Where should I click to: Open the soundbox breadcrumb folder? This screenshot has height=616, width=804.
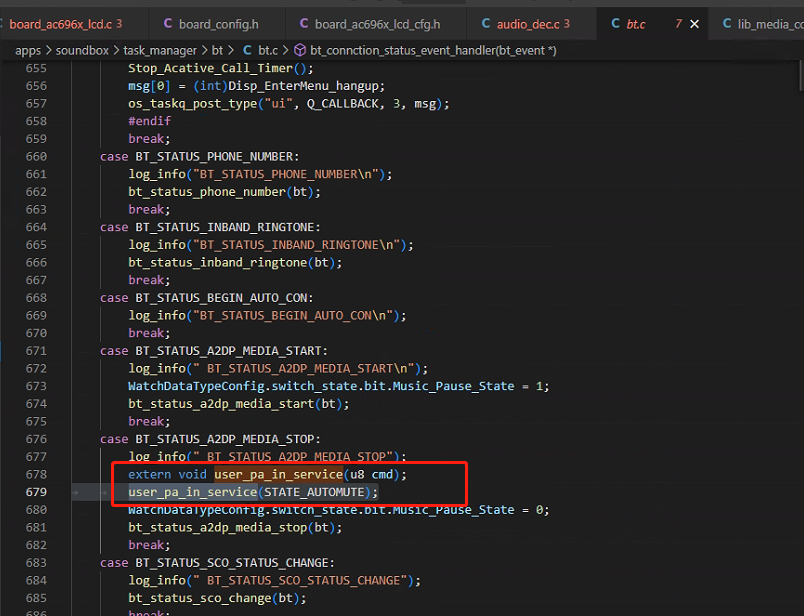coord(82,51)
